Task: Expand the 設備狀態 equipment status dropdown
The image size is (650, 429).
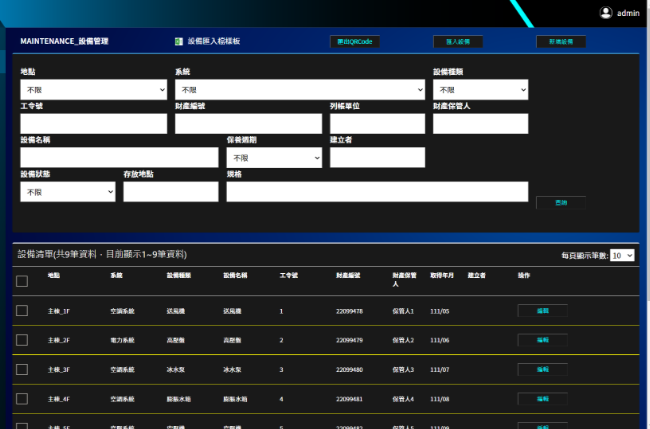Action: [x=67, y=192]
